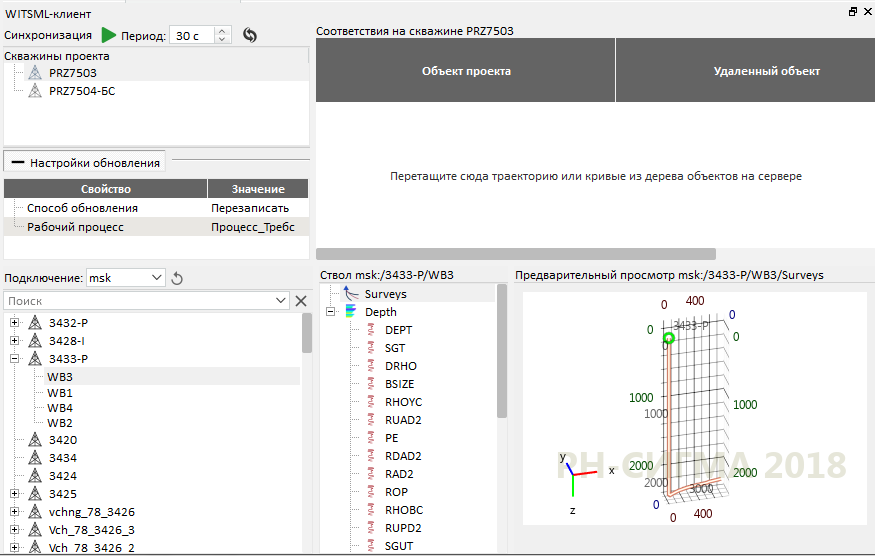Collapse the 3433-P well node
The height and width of the screenshot is (556, 875).
coord(14,359)
